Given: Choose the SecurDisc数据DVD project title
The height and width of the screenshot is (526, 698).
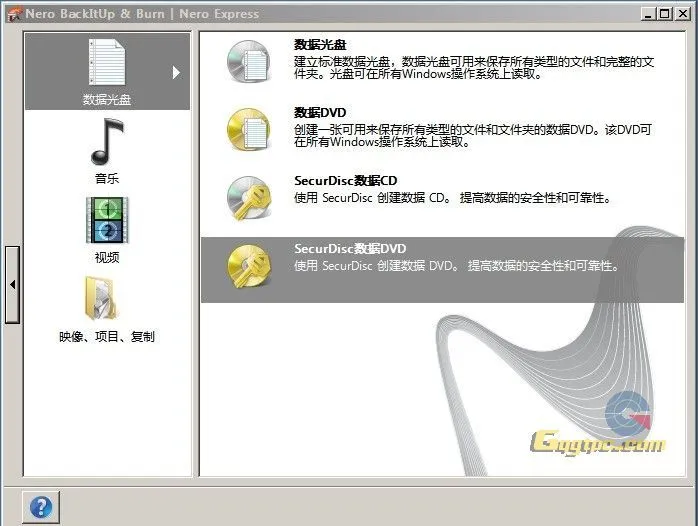Looking at the screenshot, I should tap(350, 249).
